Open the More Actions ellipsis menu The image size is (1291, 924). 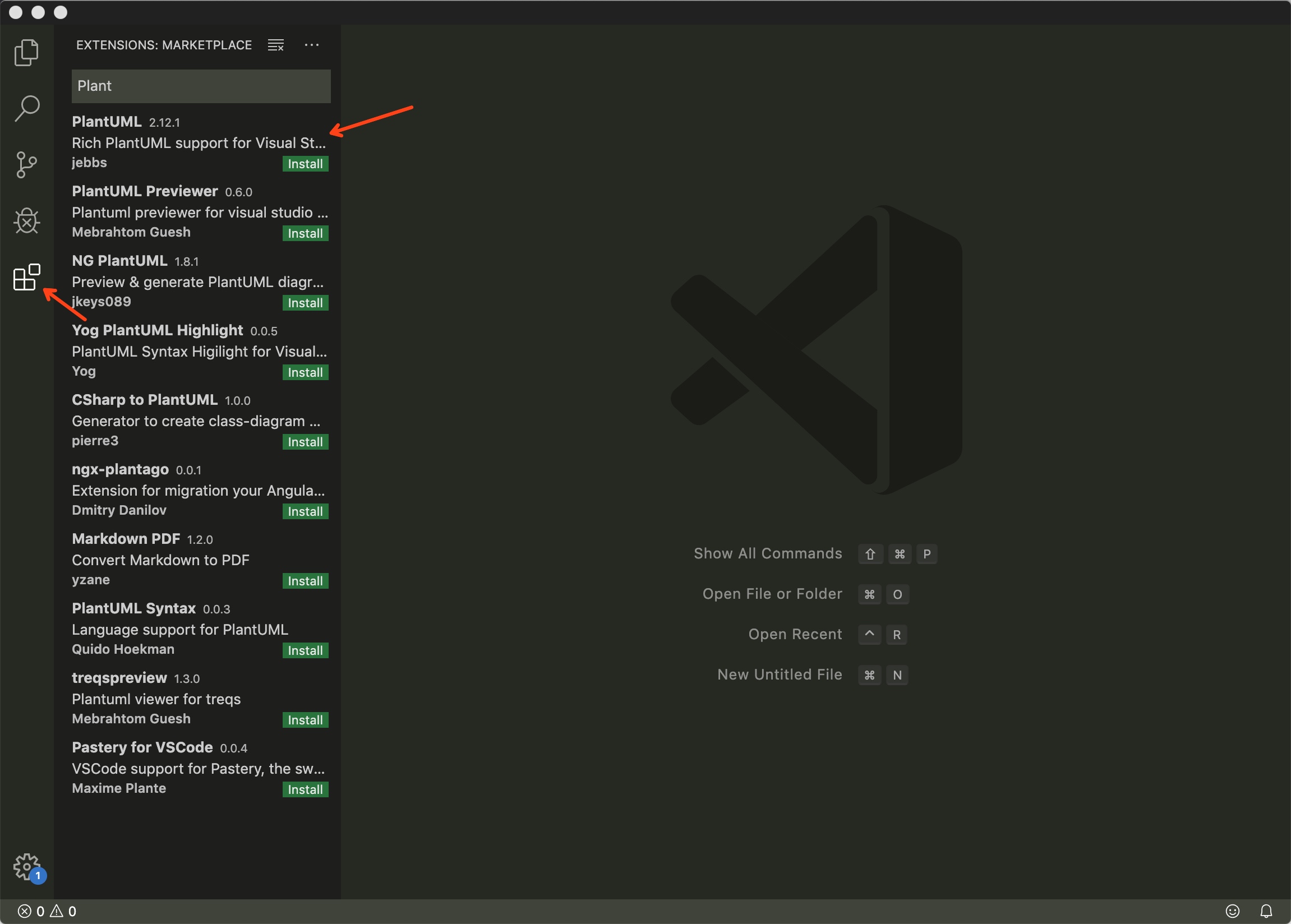pos(312,45)
